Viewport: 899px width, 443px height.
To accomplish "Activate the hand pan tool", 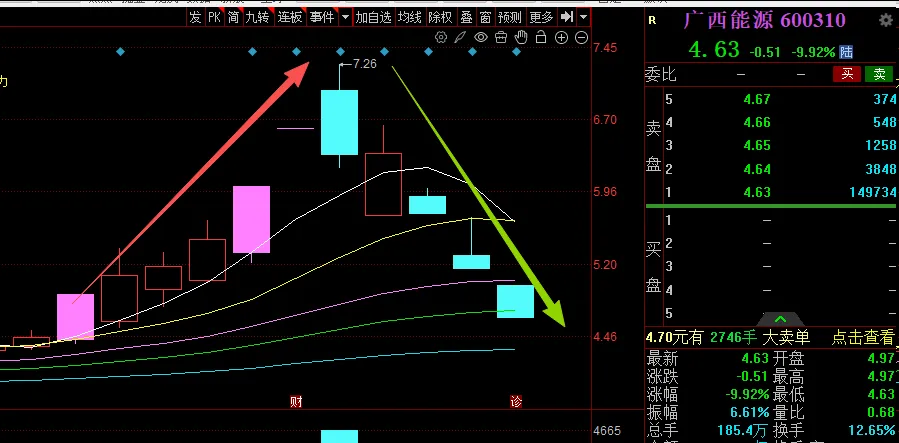I will point(521,38).
